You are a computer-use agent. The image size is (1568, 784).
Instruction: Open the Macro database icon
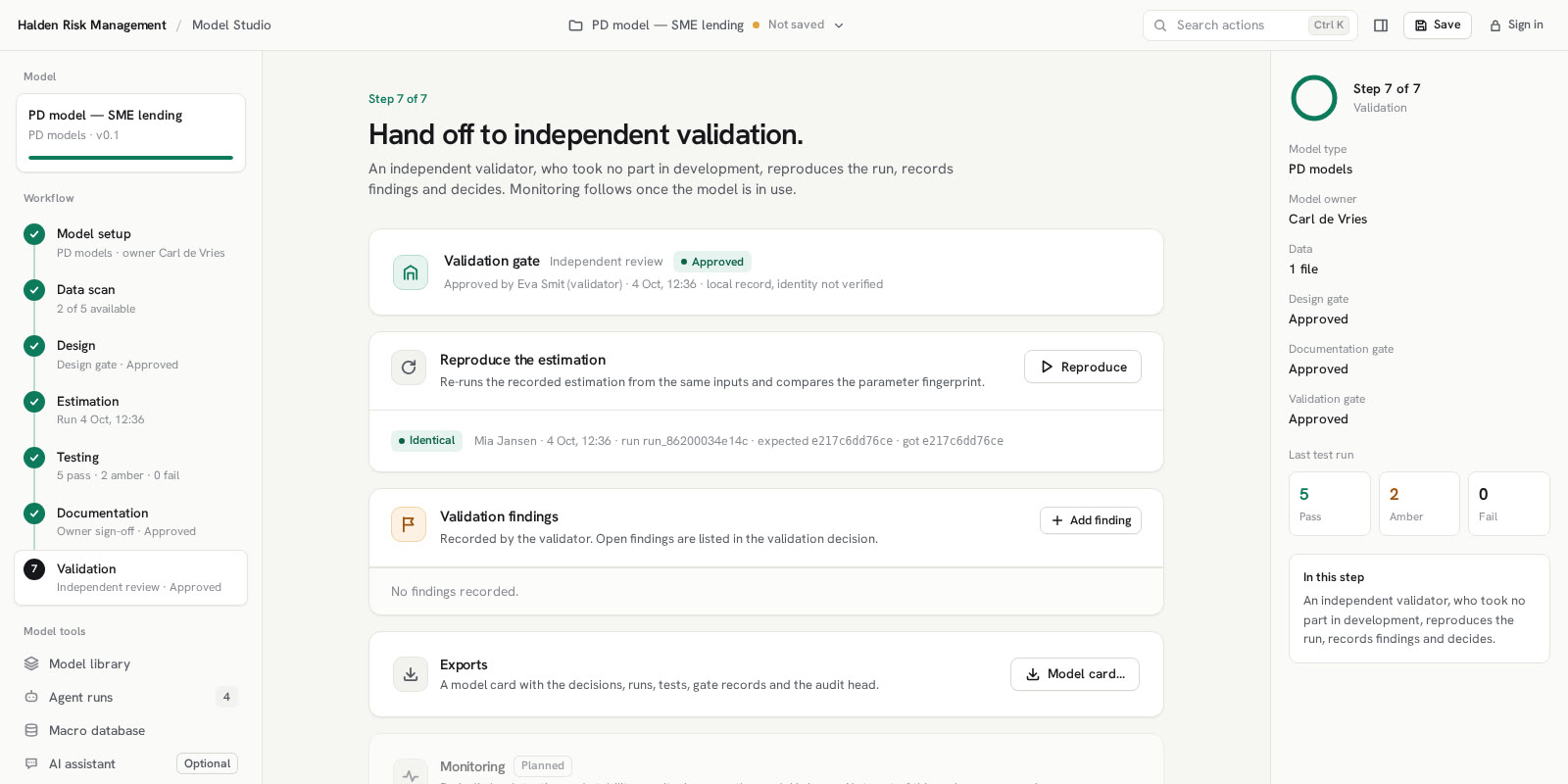(31, 730)
